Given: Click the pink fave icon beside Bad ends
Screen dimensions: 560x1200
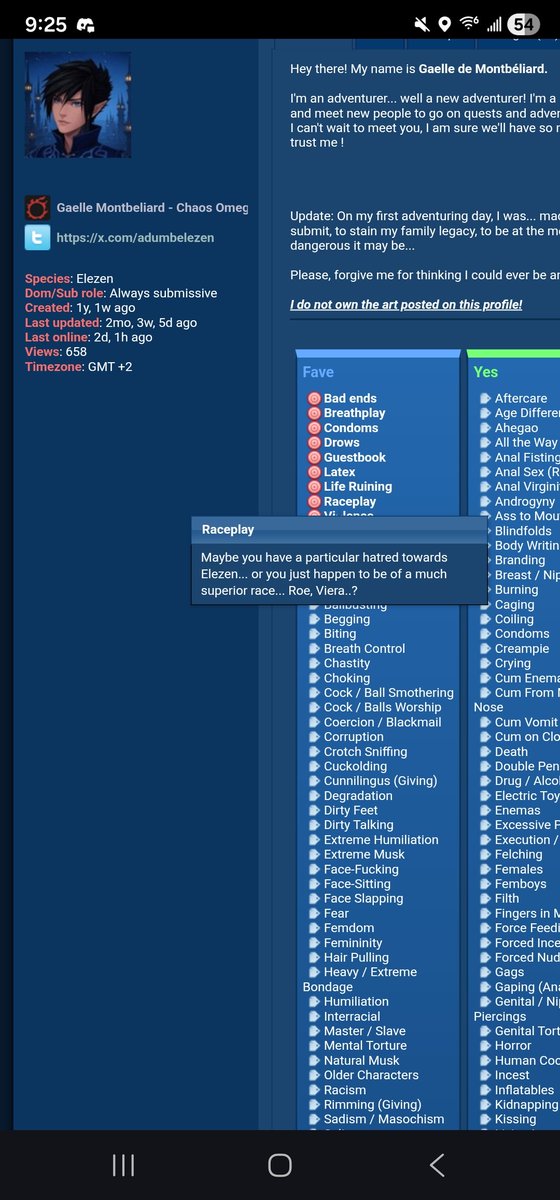Looking at the screenshot, I should (x=314, y=399).
